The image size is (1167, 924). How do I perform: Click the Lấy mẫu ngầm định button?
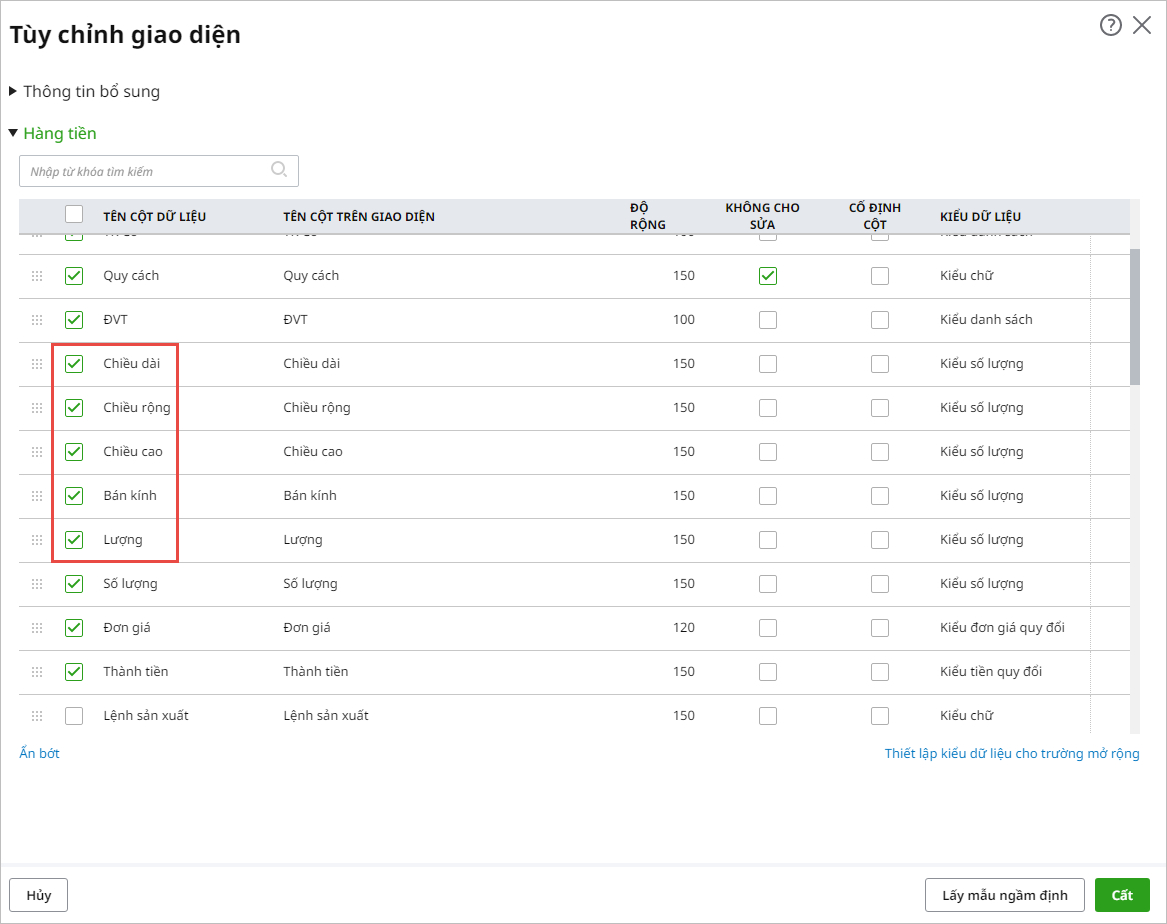click(x=1004, y=895)
